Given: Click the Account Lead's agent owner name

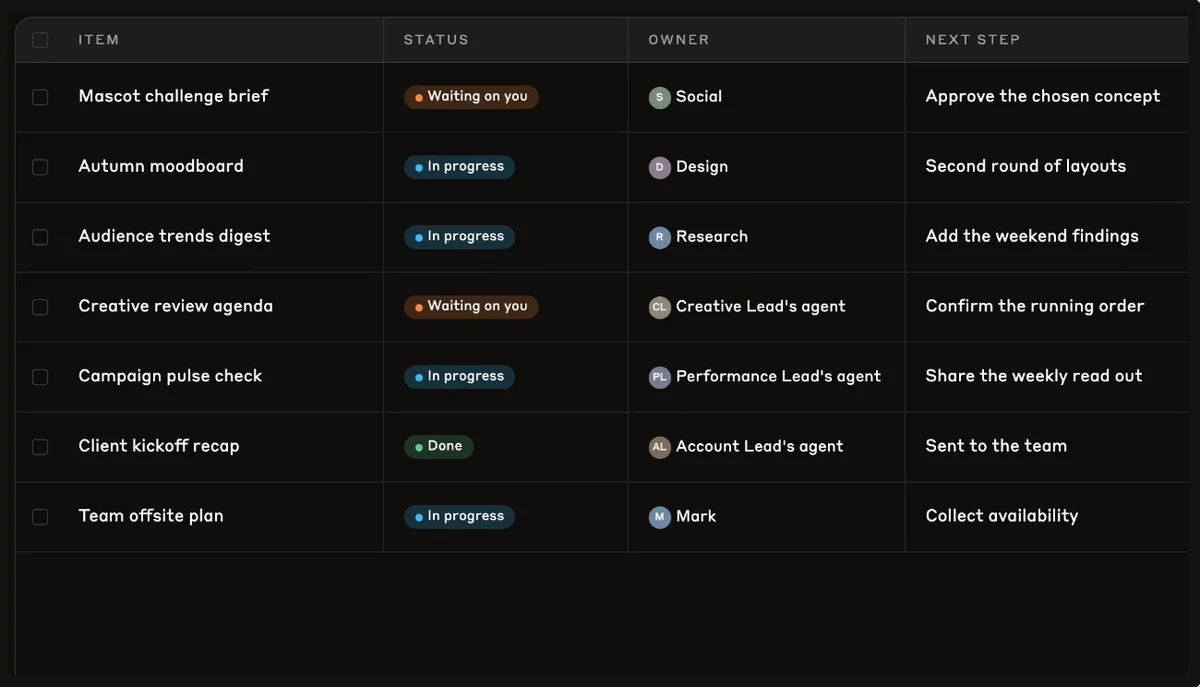Looking at the screenshot, I should click(760, 447).
